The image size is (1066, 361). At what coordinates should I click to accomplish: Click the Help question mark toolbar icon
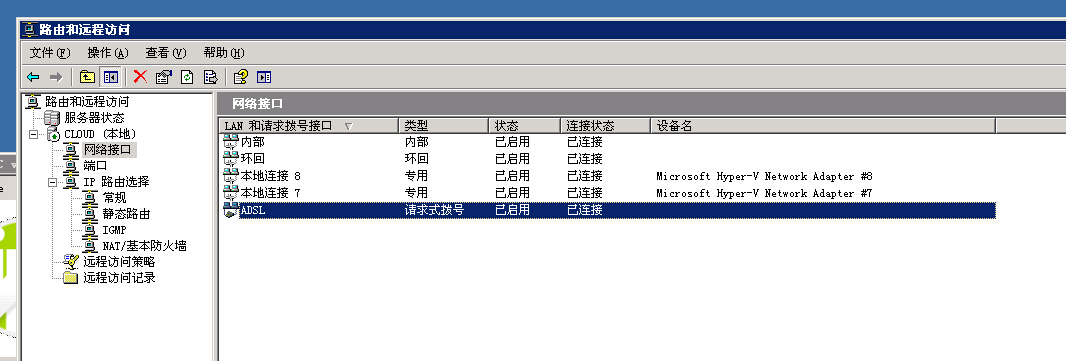[241, 77]
